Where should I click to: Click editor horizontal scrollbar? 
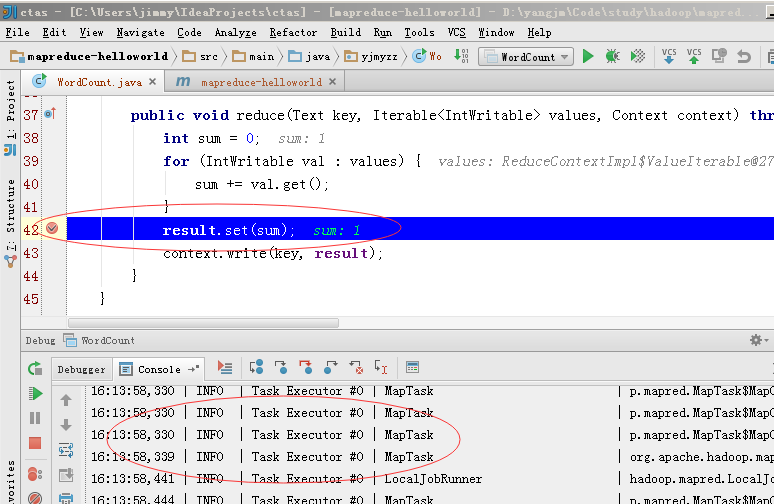click(203, 323)
